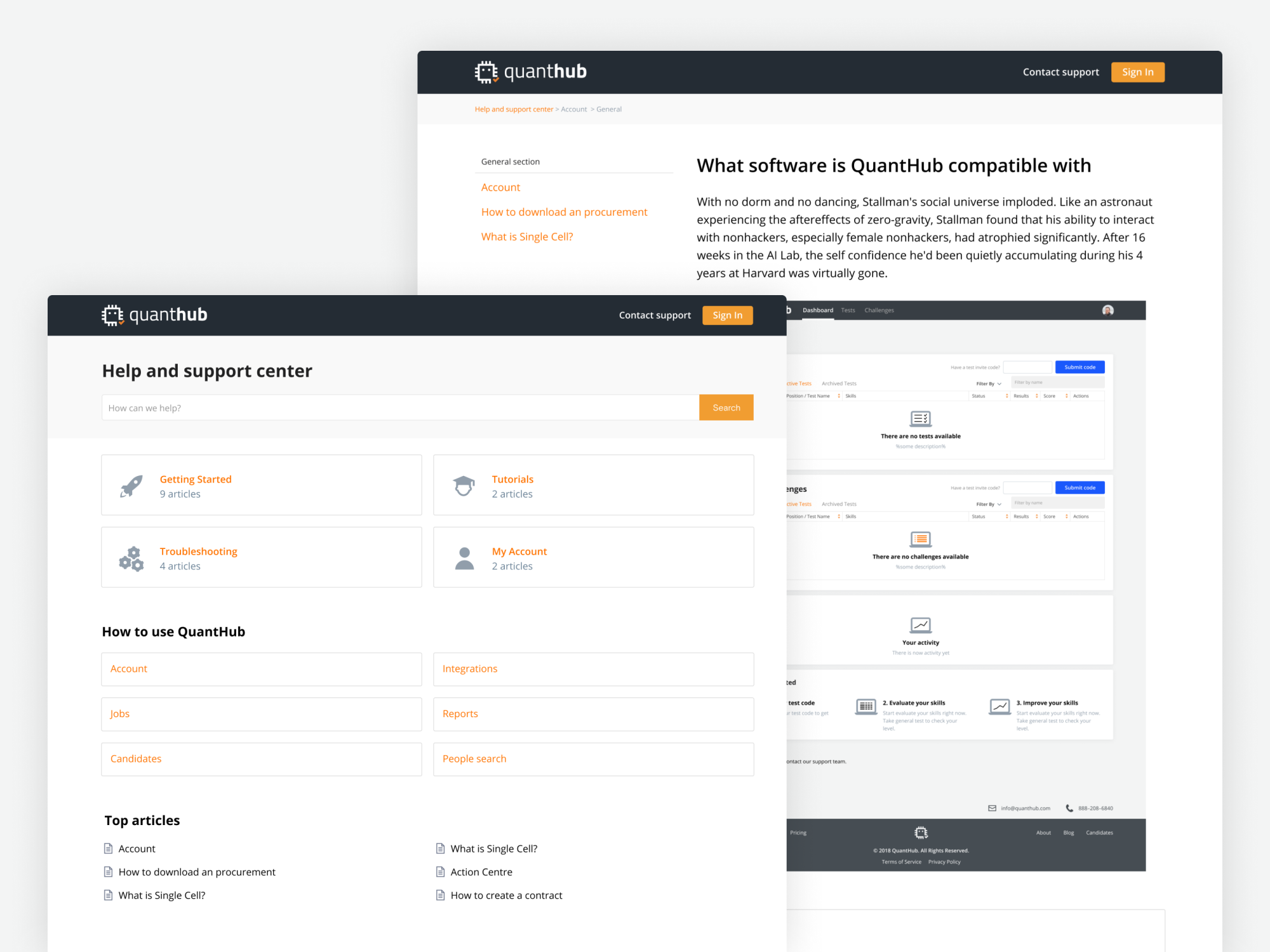Click 'Filter by name' field in tests panel

(1057, 382)
